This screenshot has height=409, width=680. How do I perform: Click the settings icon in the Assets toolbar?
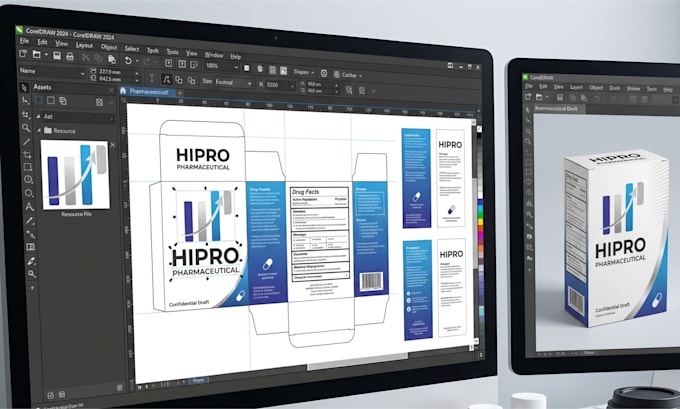point(99,102)
